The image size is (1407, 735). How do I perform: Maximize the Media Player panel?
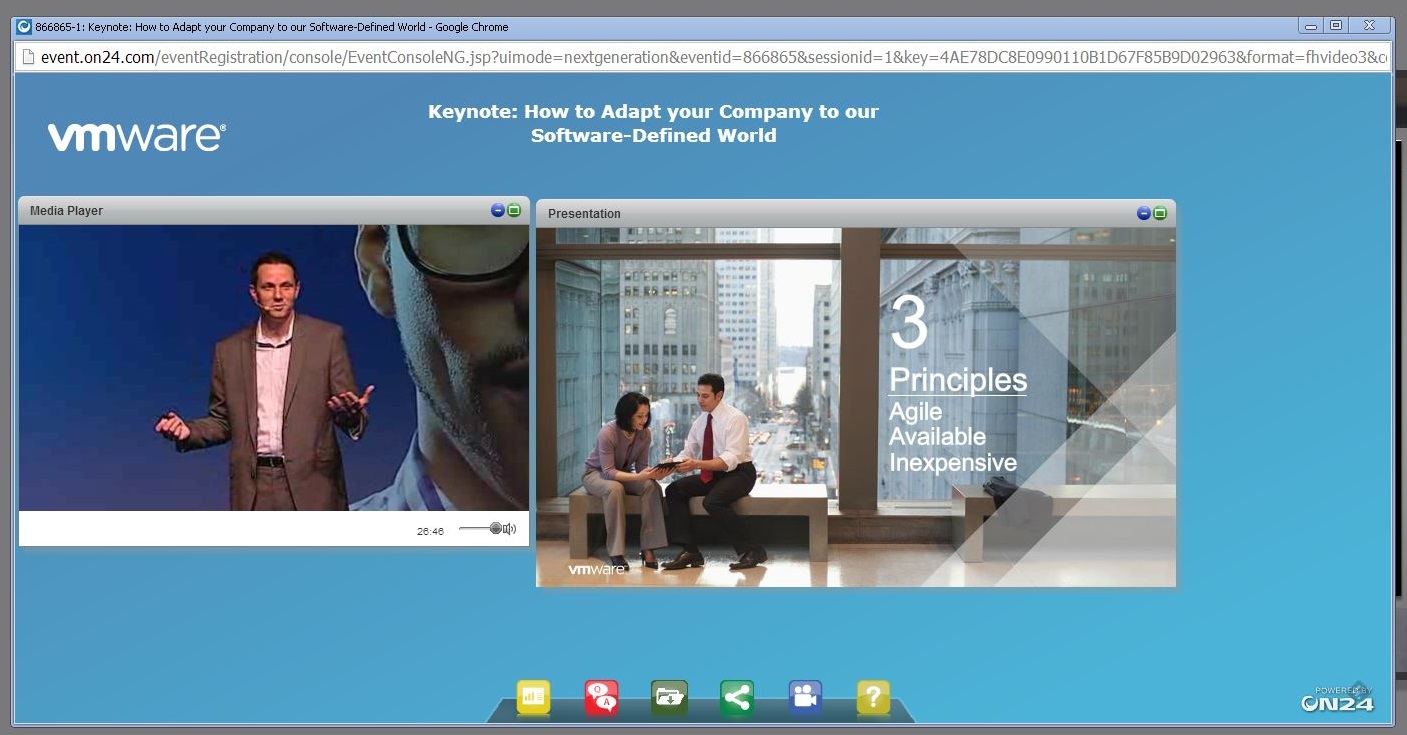tap(514, 210)
